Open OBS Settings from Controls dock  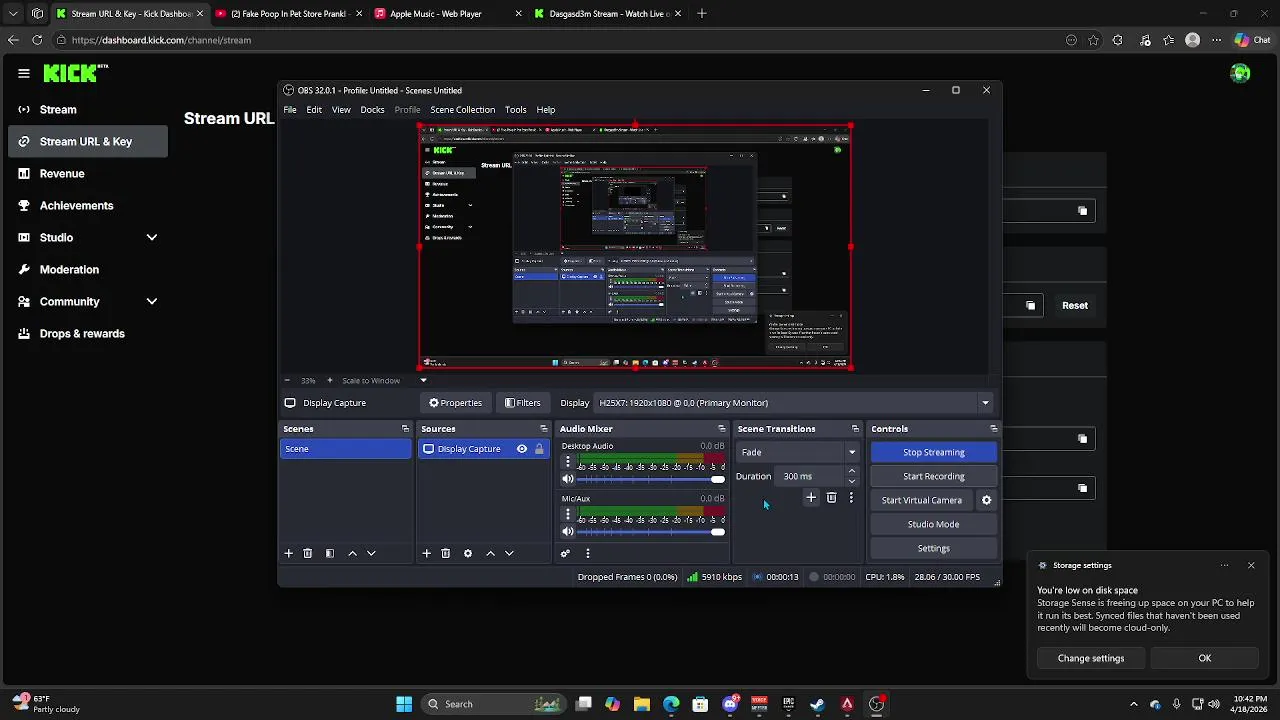click(x=933, y=548)
